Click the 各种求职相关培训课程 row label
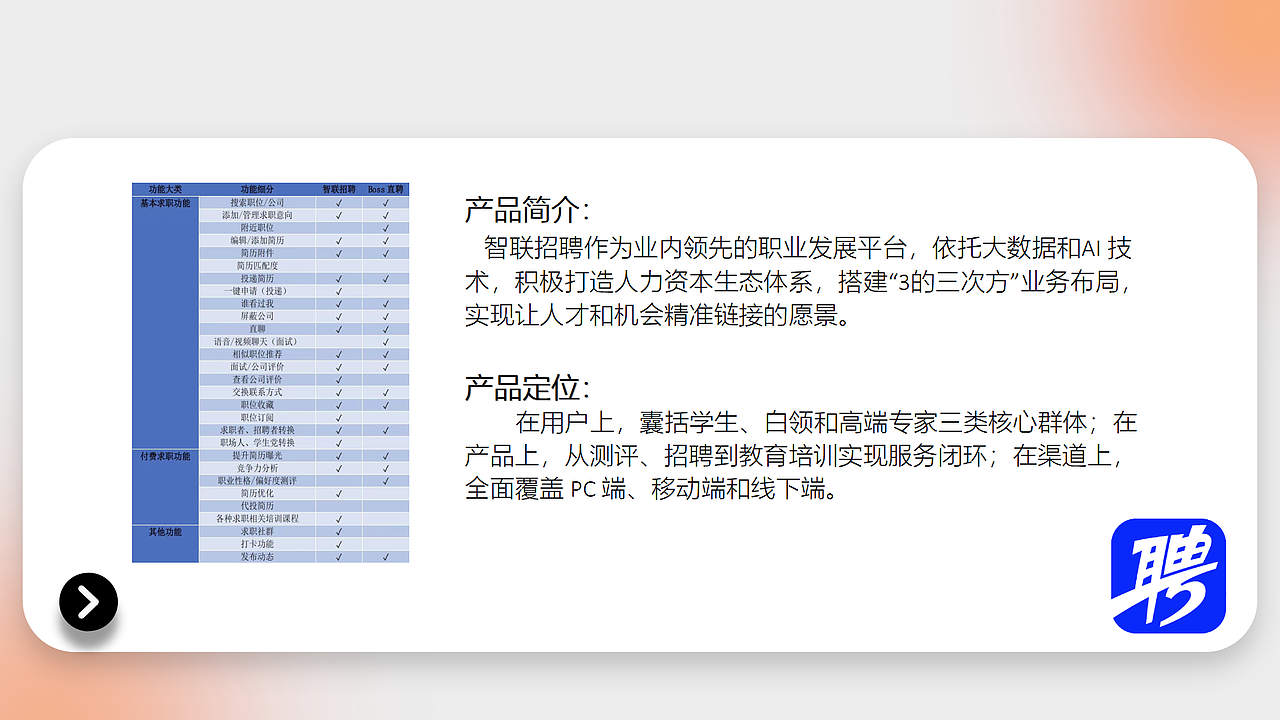 [x=257, y=519]
